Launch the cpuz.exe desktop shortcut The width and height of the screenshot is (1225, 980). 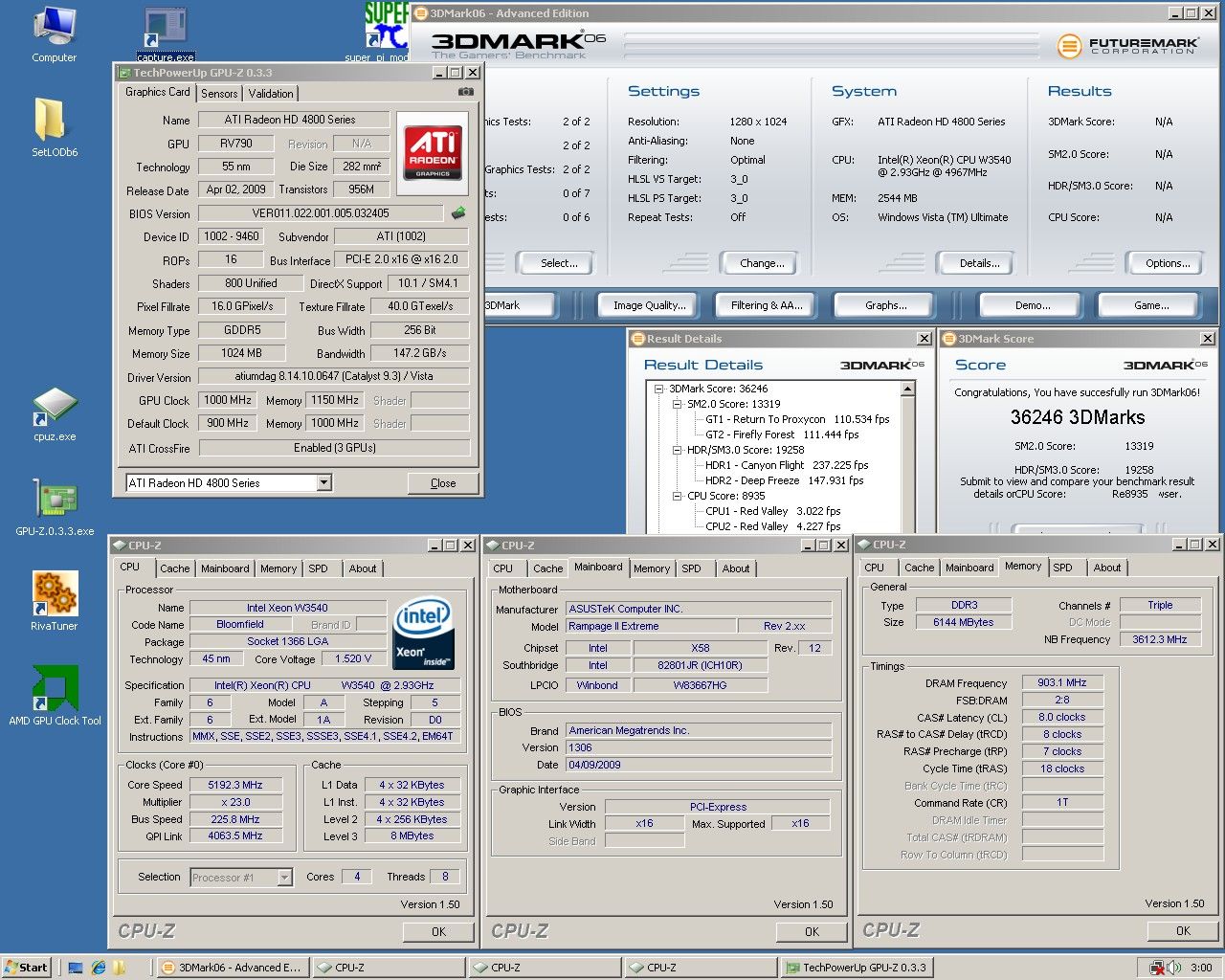click(x=55, y=413)
